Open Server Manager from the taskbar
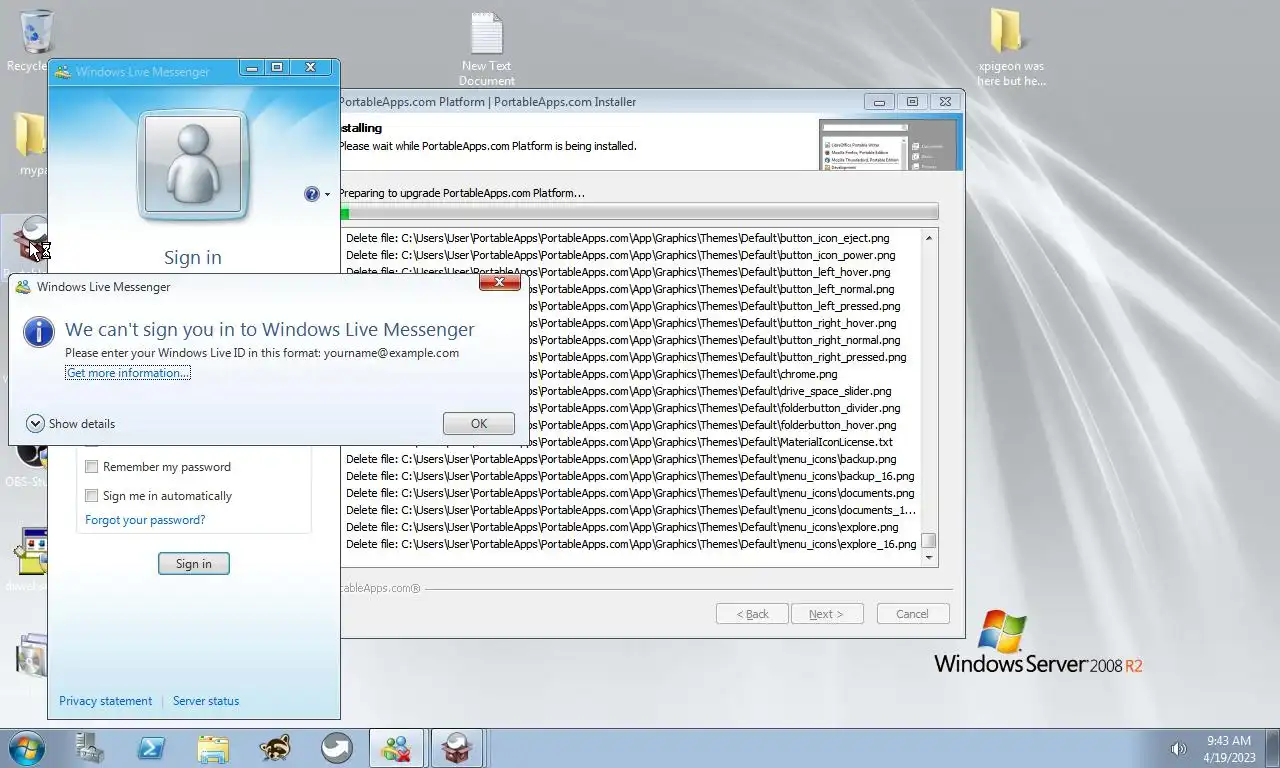1280x768 pixels. pyautogui.click(x=90, y=748)
